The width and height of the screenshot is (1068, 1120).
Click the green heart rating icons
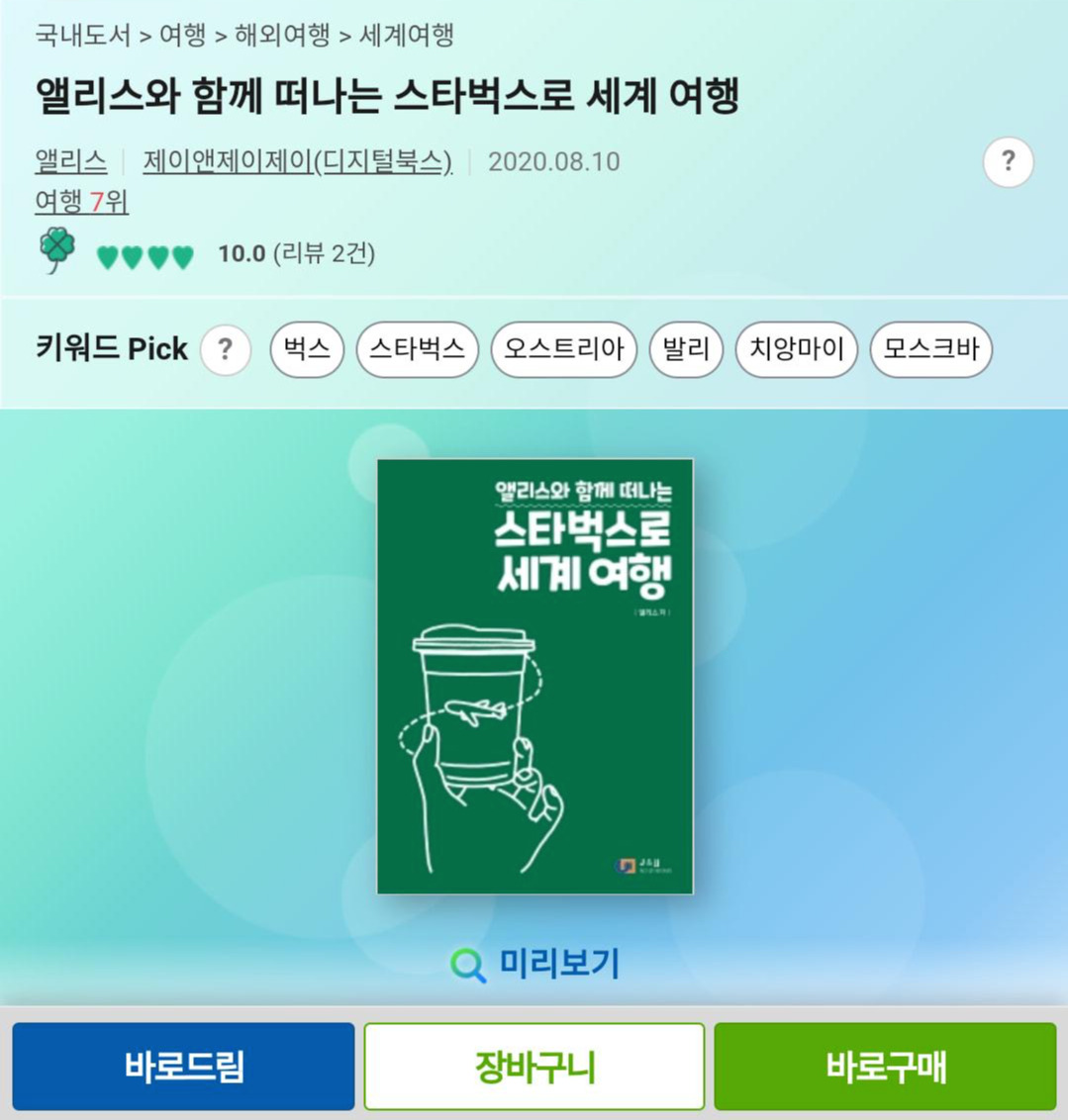coord(146,256)
